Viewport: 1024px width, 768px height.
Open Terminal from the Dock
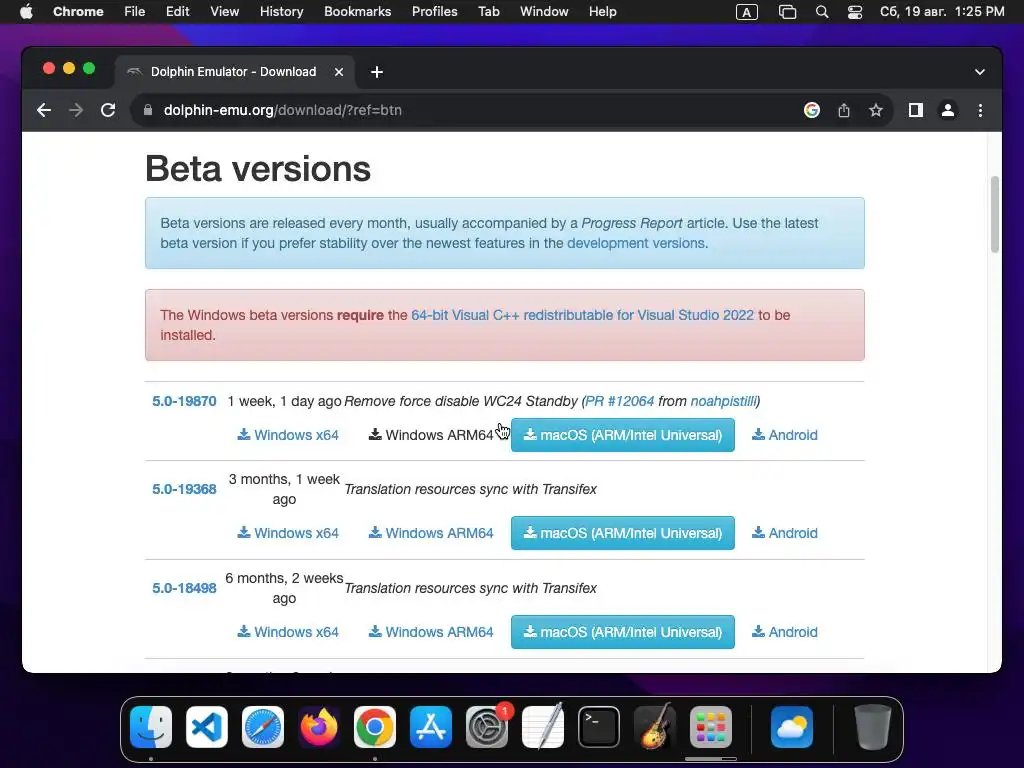pos(599,727)
